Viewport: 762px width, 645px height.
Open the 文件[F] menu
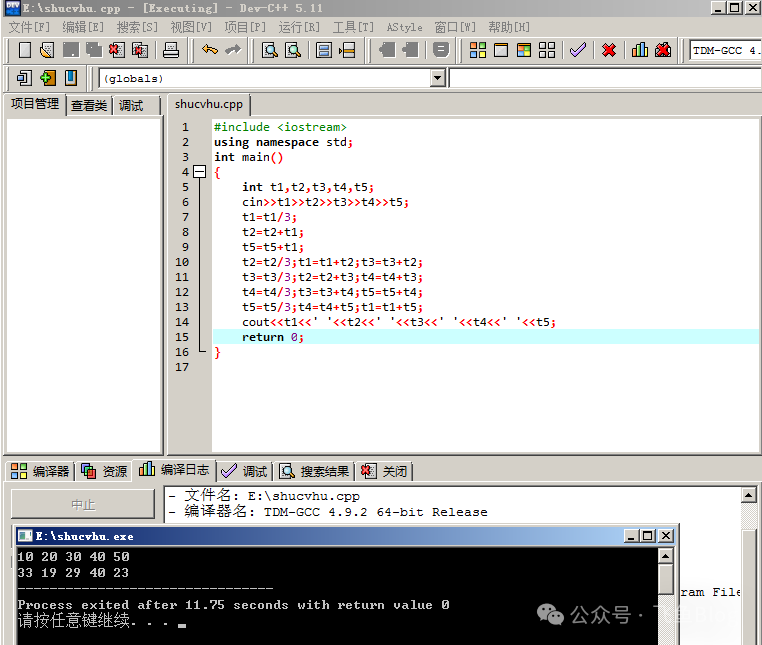point(29,27)
